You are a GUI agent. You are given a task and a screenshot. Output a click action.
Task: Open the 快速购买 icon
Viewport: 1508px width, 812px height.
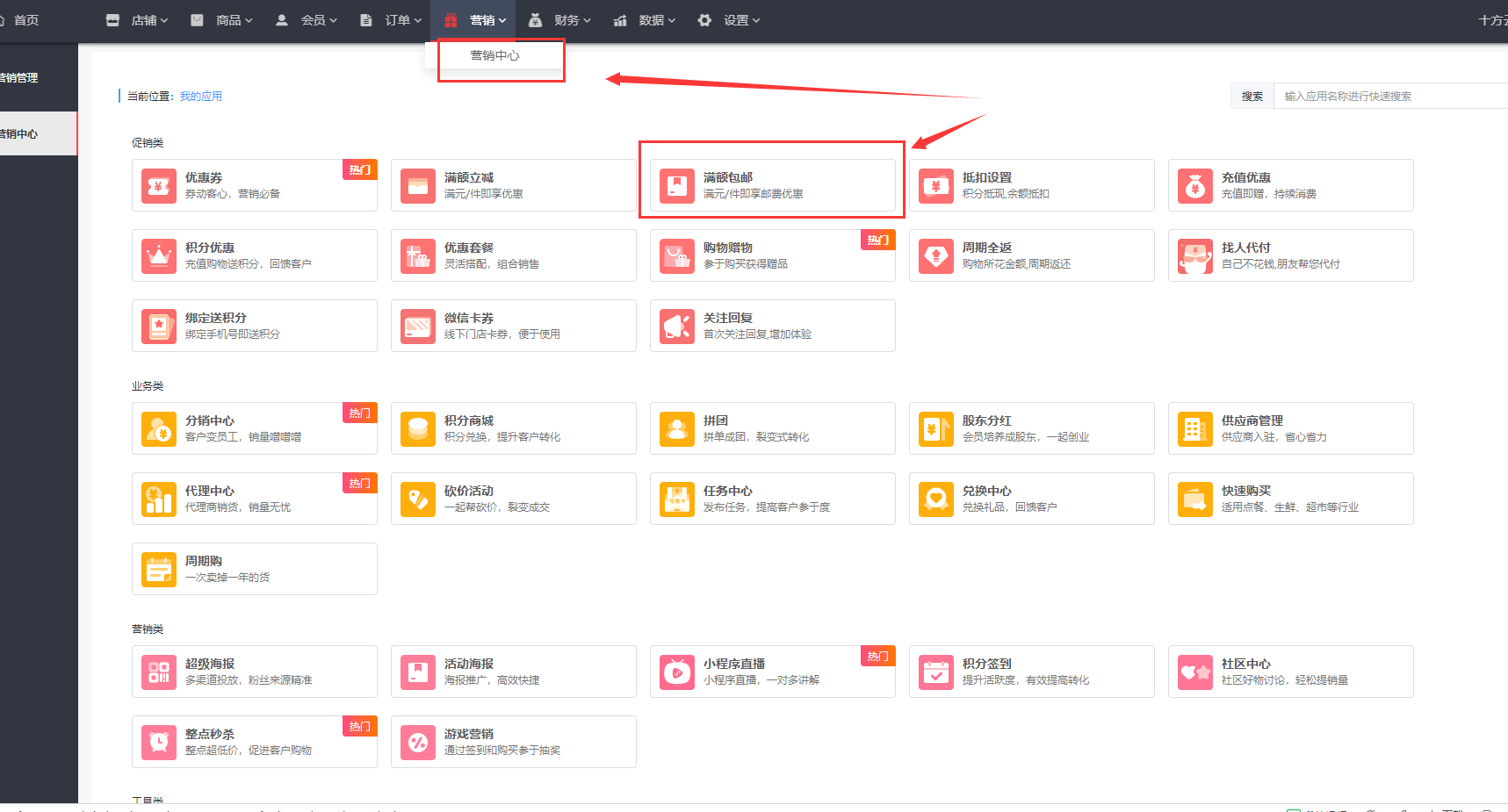click(x=1195, y=499)
